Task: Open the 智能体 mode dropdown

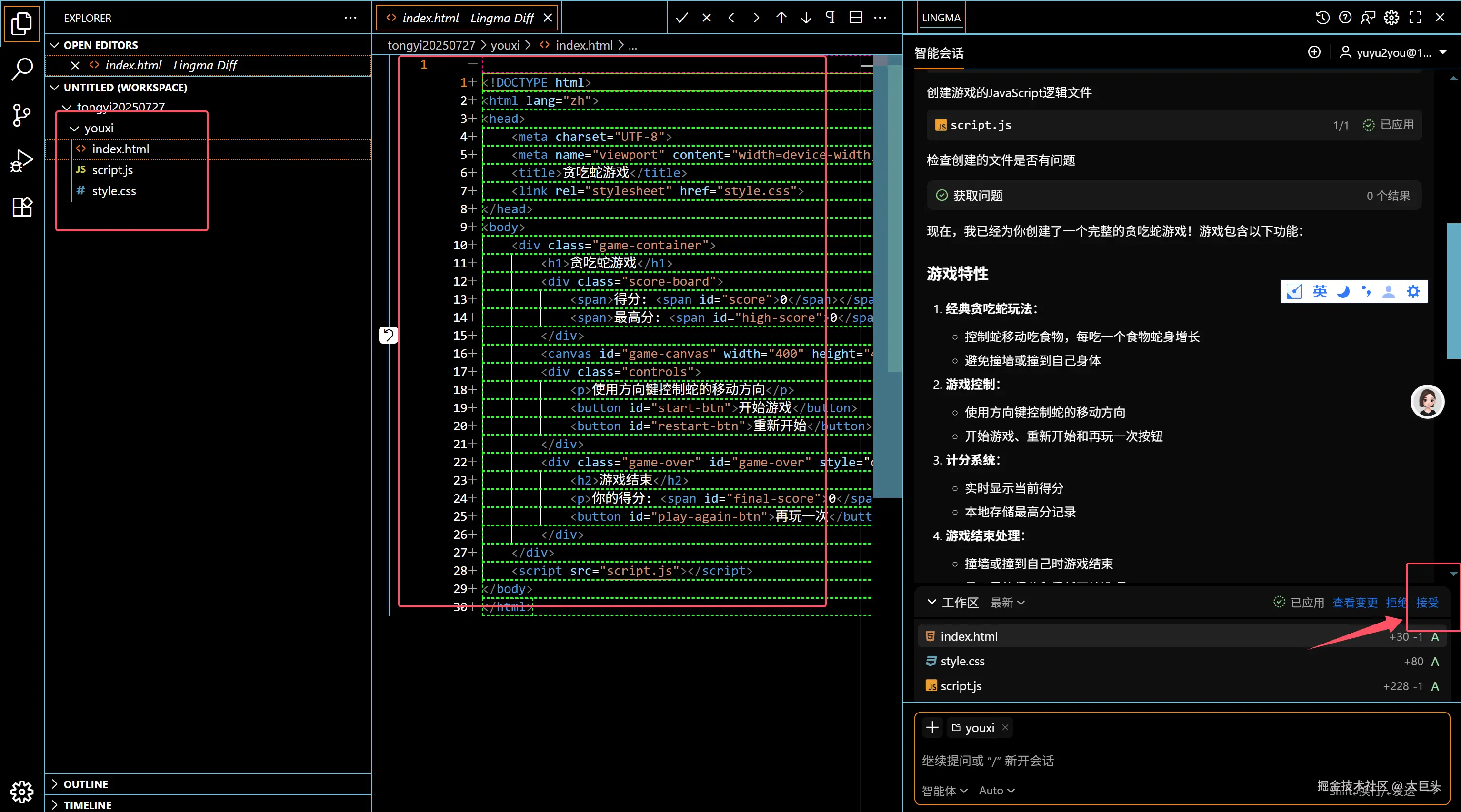Action: [x=944, y=791]
